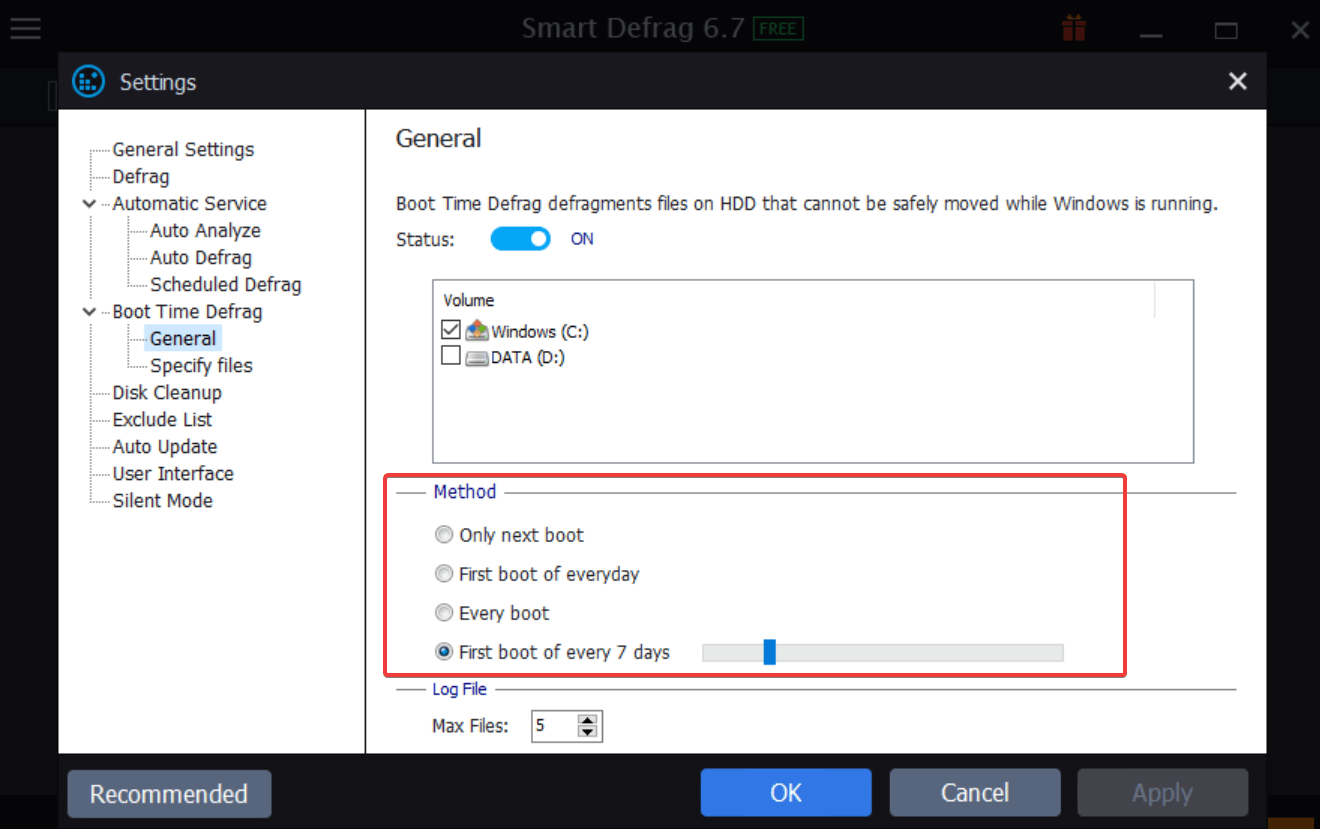Open the Disk Cleanup settings page
1320x829 pixels.
coord(166,392)
